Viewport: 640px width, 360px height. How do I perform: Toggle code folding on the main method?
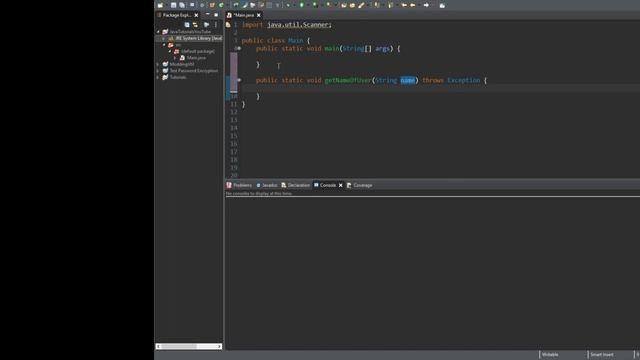pos(239,49)
